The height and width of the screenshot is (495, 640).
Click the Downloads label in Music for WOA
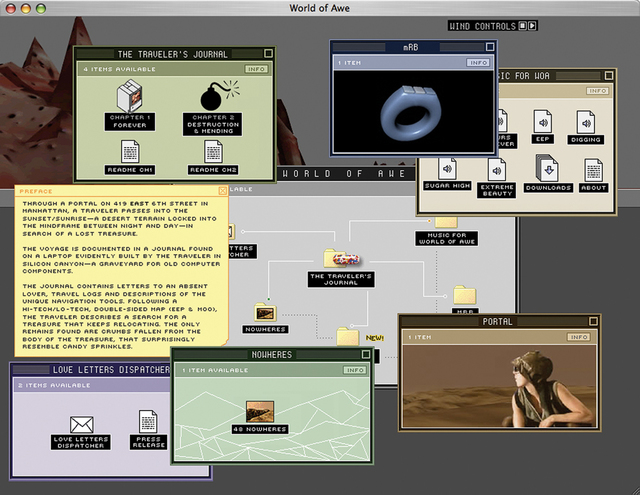(548, 188)
